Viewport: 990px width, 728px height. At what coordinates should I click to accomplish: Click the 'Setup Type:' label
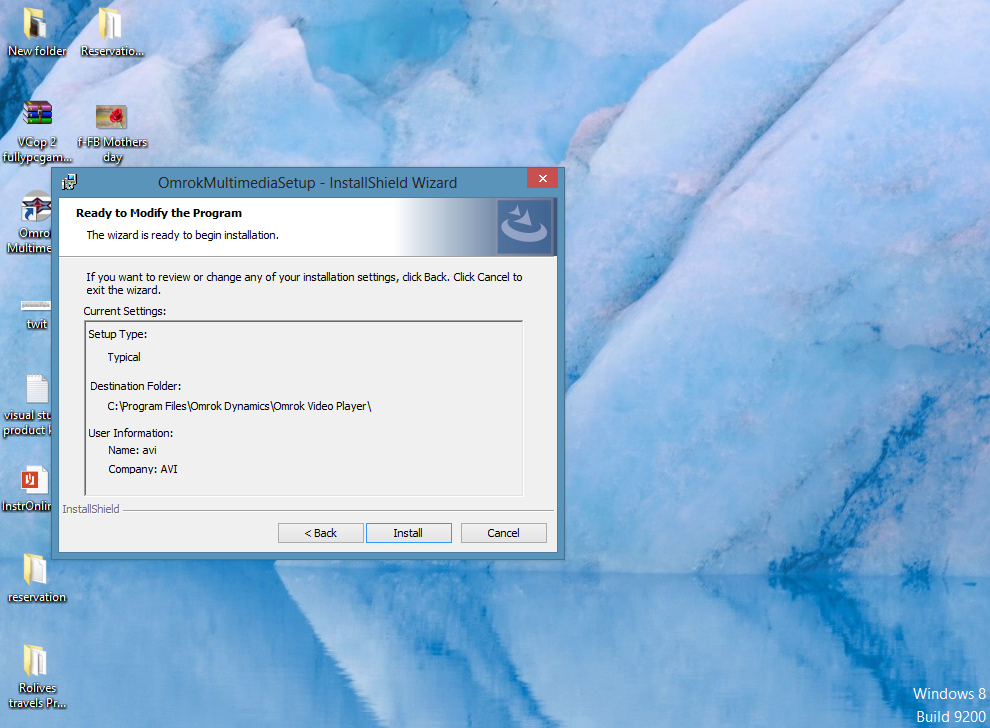point(117,334)
